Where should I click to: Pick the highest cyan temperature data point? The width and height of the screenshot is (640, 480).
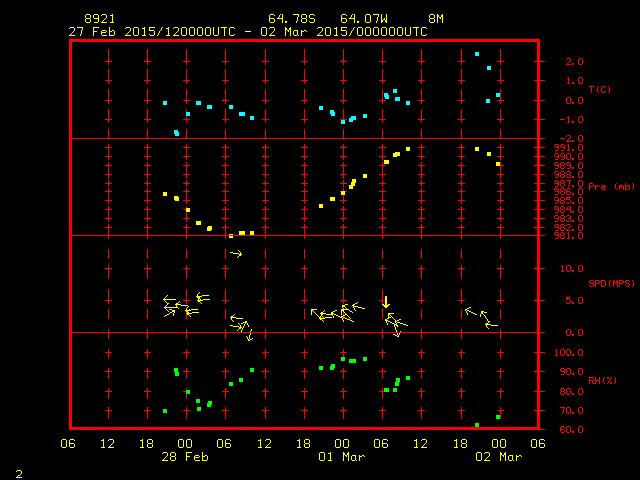click(477, 54)
